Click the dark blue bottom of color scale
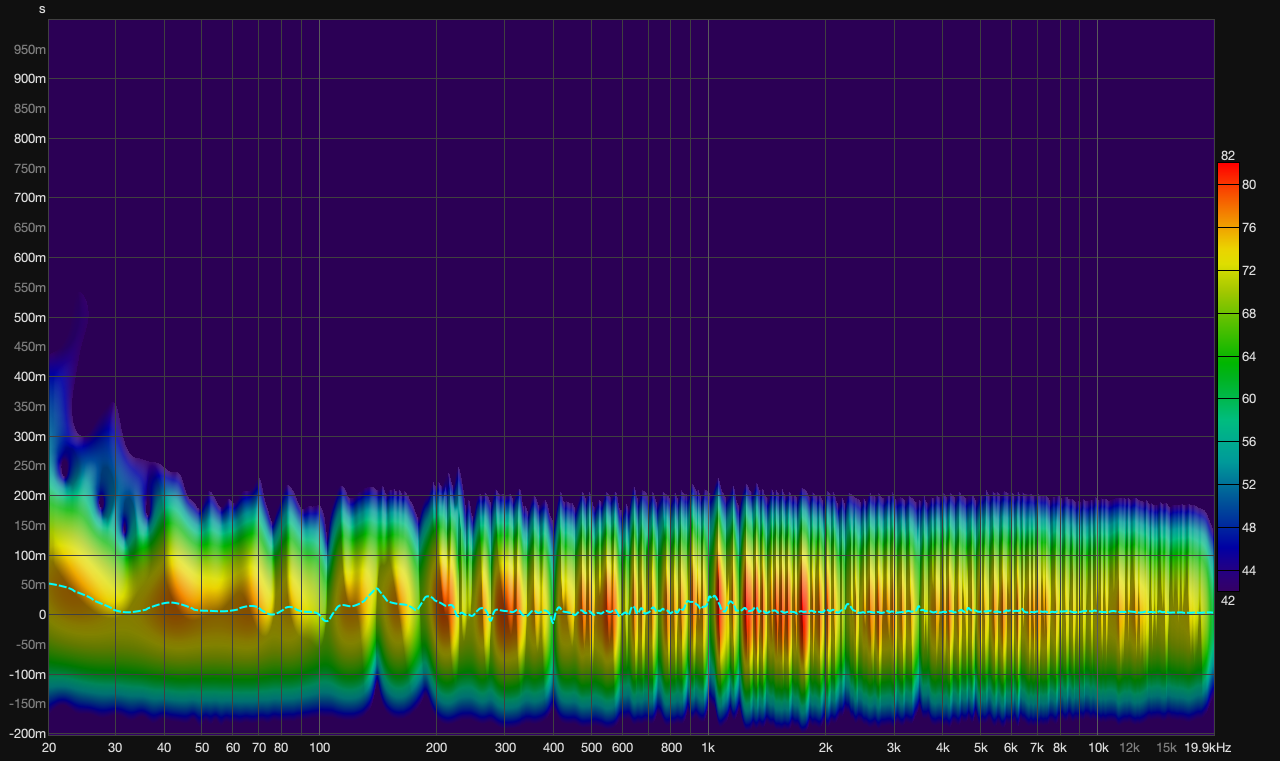Screen dimensions: 1280x761 (x=1227, y=580)
